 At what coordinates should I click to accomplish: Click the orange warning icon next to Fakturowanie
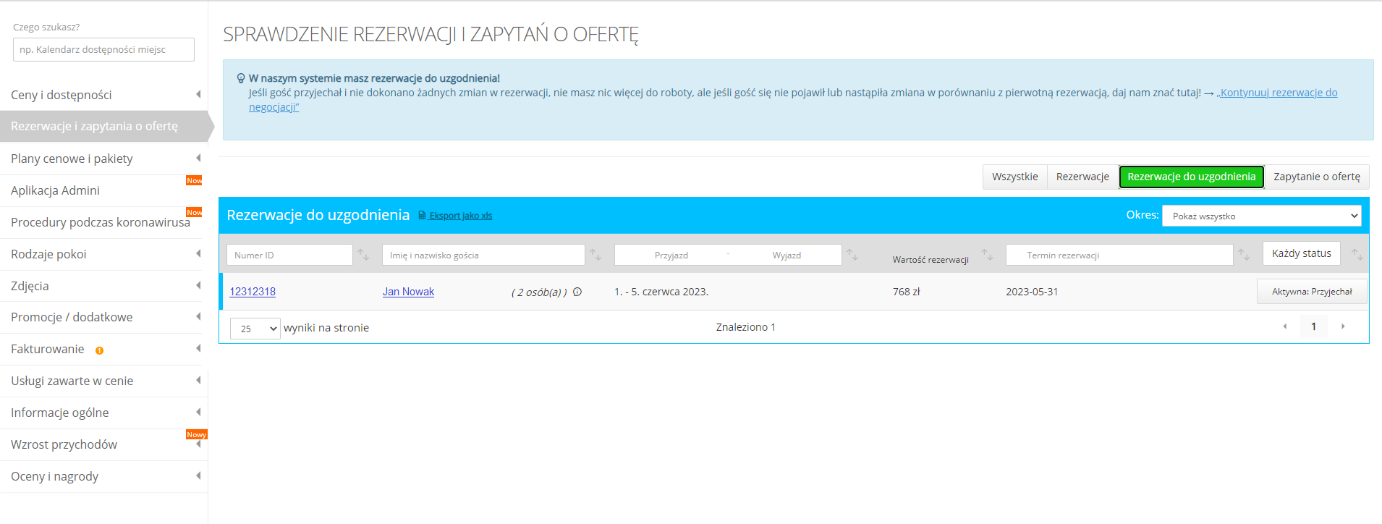[x=99, y=350]
